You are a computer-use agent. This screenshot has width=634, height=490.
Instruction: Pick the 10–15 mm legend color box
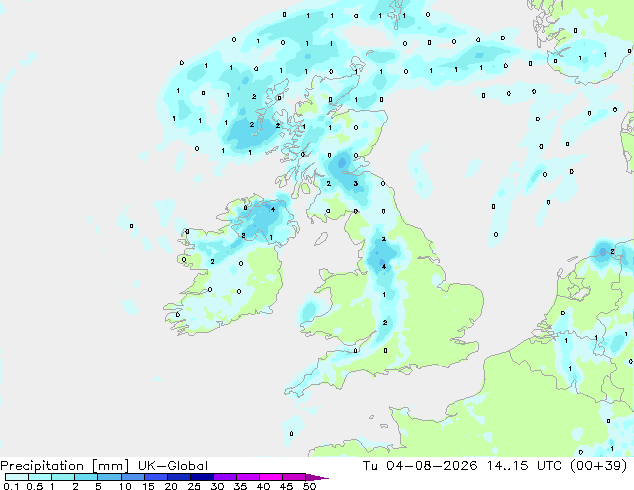pyautogui.click(x=133, y=477)
